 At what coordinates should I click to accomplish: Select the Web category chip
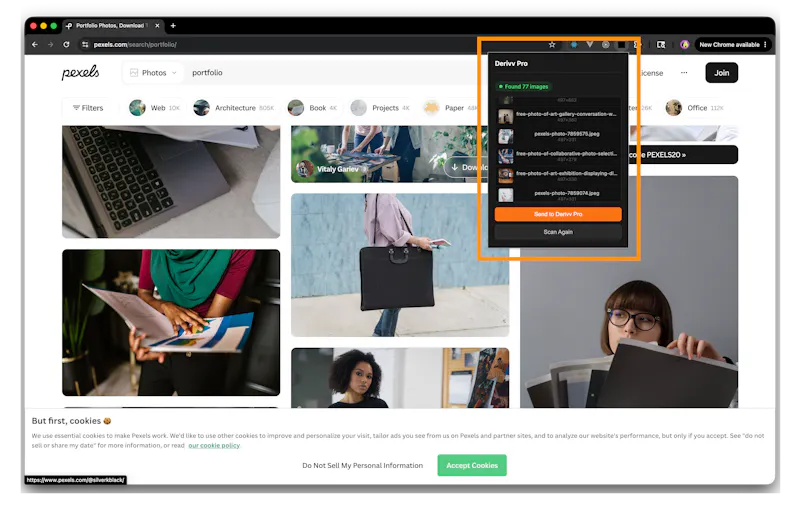(x=155, y=108)
